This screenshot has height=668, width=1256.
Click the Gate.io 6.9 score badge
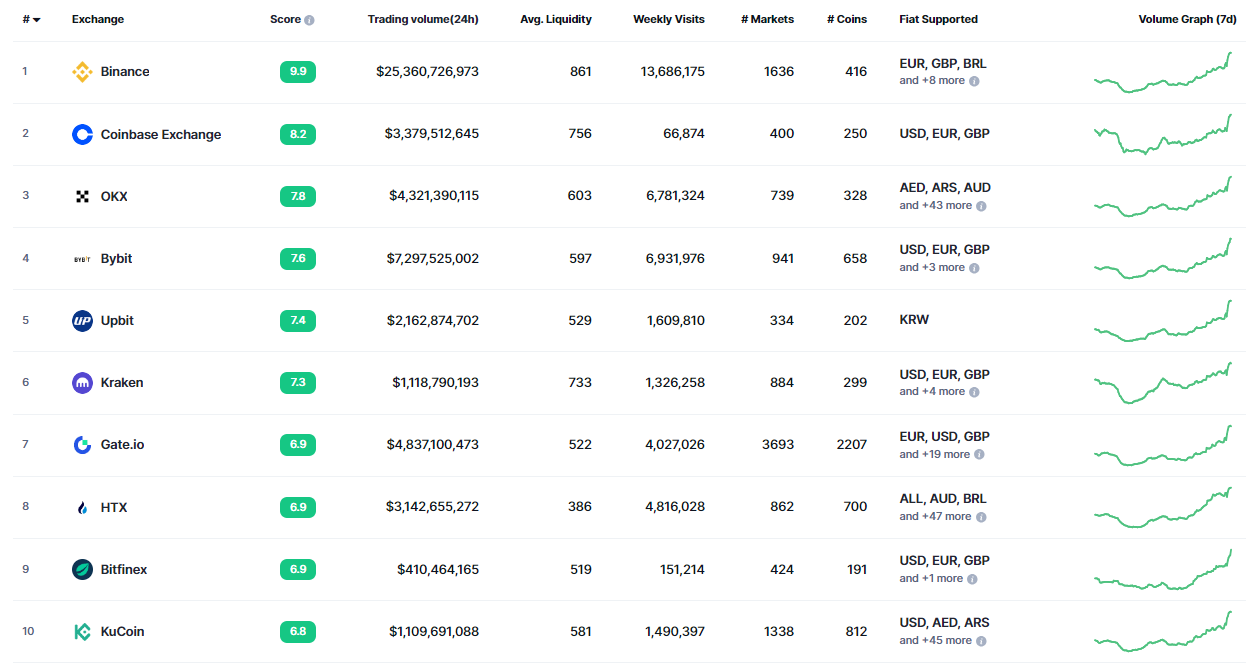coord(298,444)
